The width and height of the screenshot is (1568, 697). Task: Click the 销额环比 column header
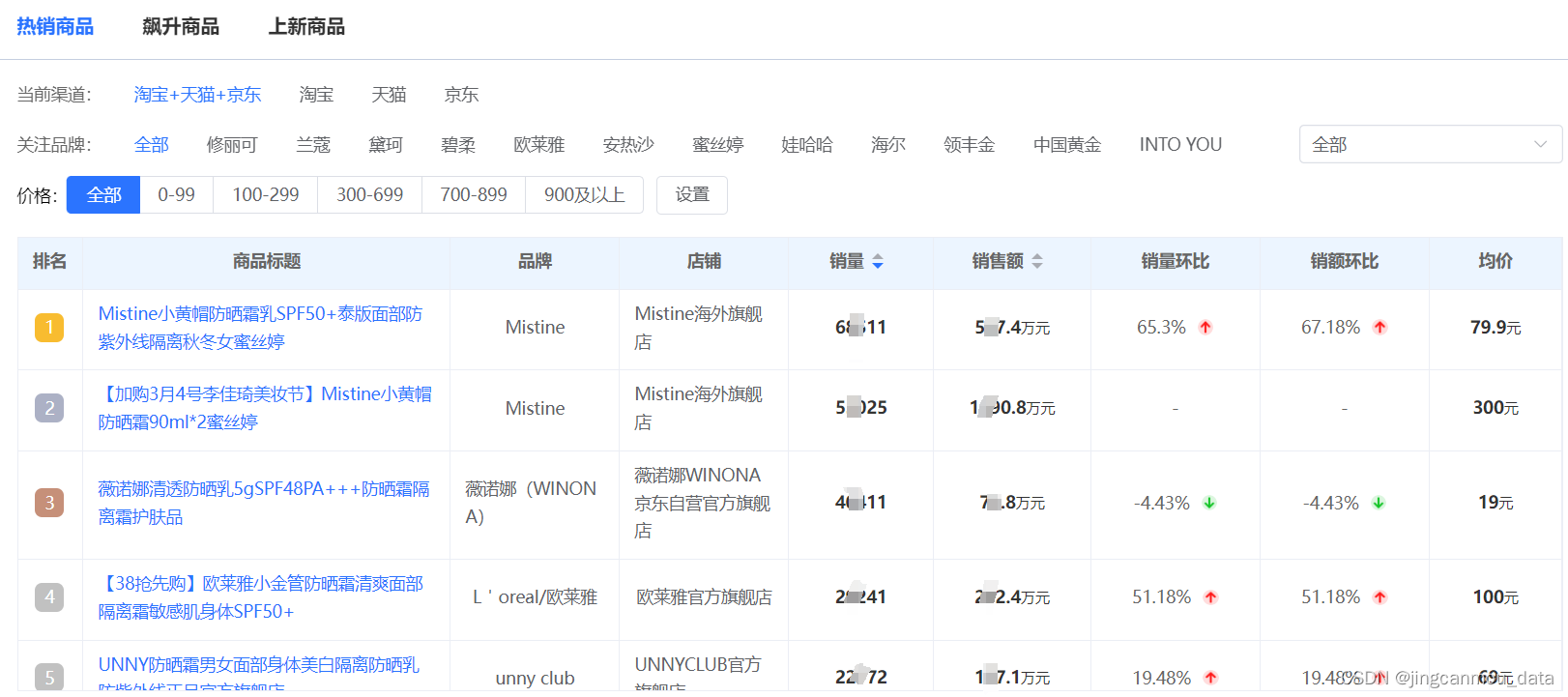pyautogui.click(x=1345, y=261)
